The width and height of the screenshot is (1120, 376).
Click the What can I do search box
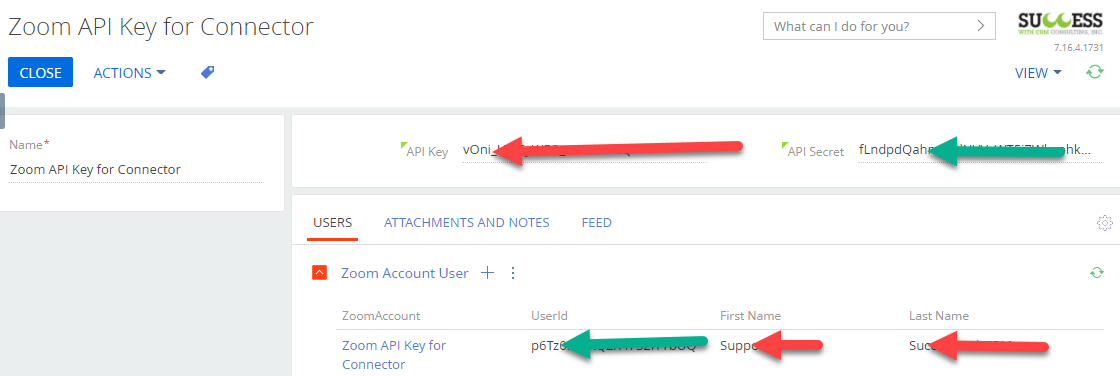point(879,27)
